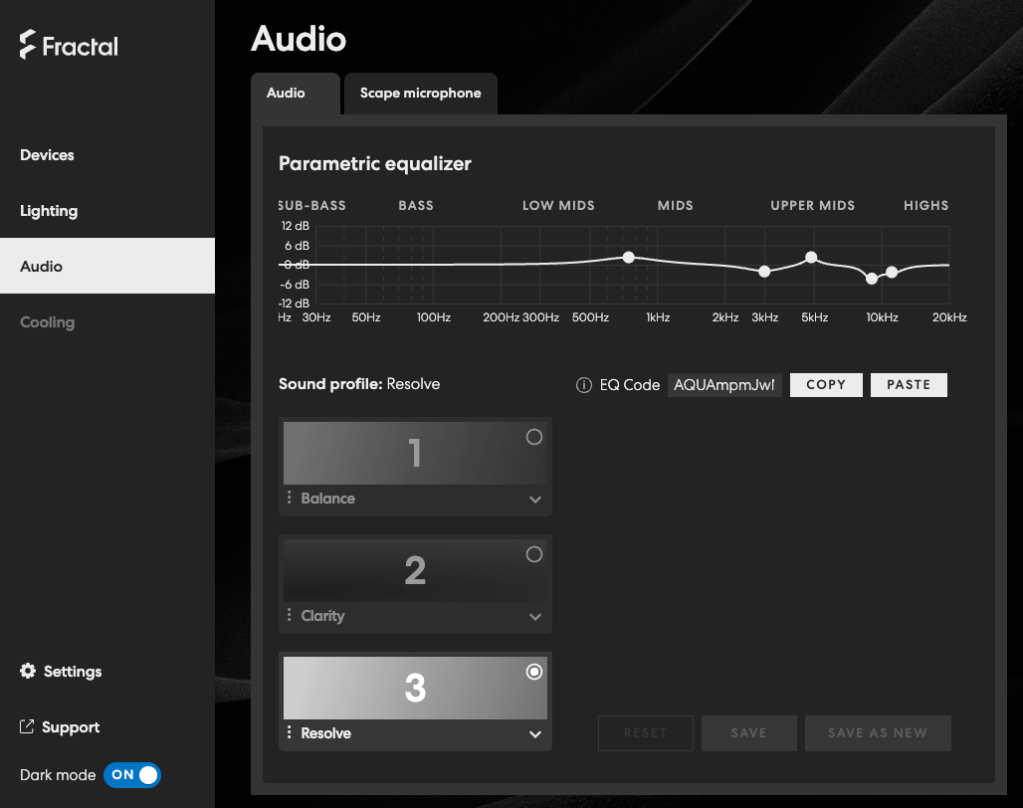Click the Resolve profile drag handle dots
This screenshot has width=1023, height=808.
290,733
